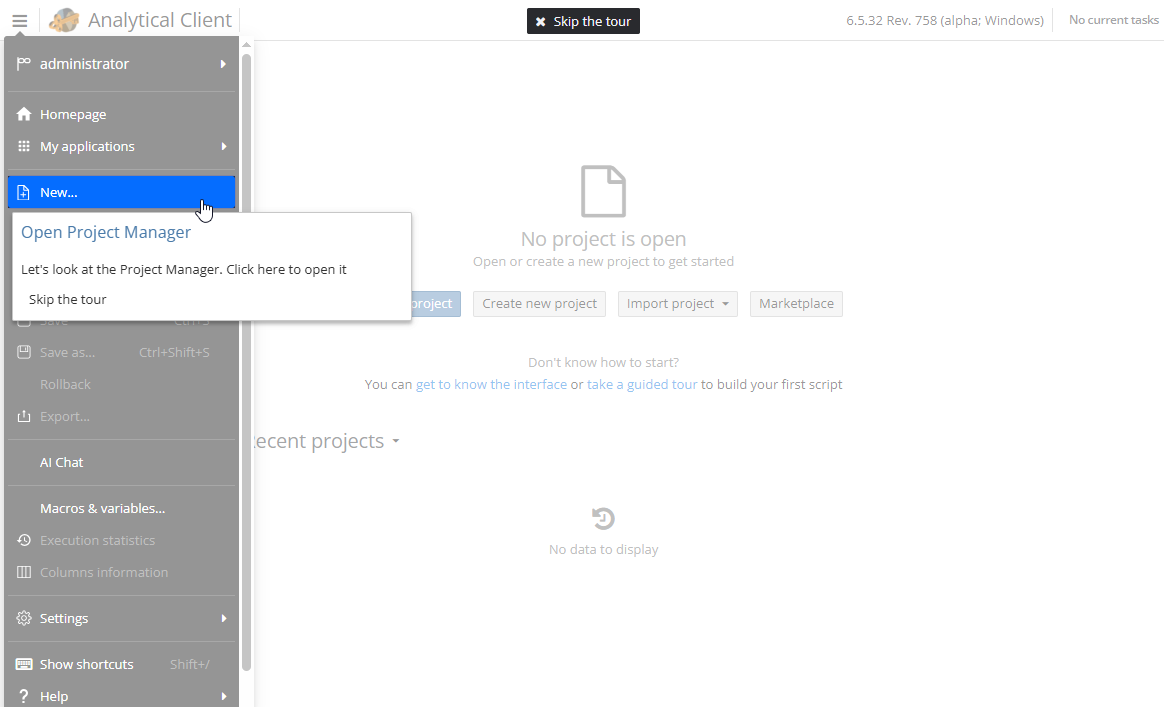1164x707 pixels.
Task: Click the Analytical Client logo icon
Action: point(64,20)
